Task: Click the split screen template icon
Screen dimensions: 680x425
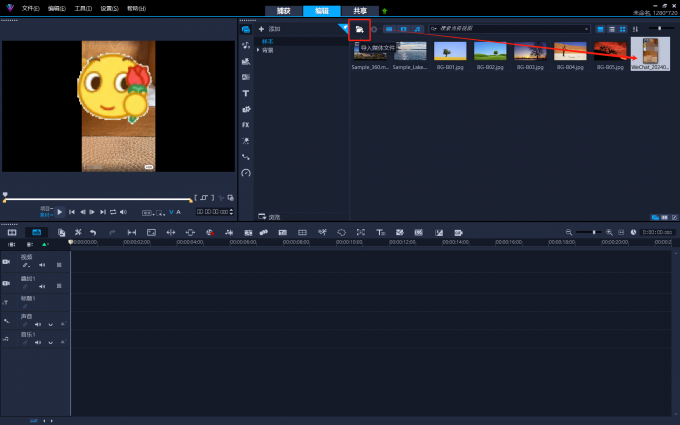Action: [x=302, y=232]
